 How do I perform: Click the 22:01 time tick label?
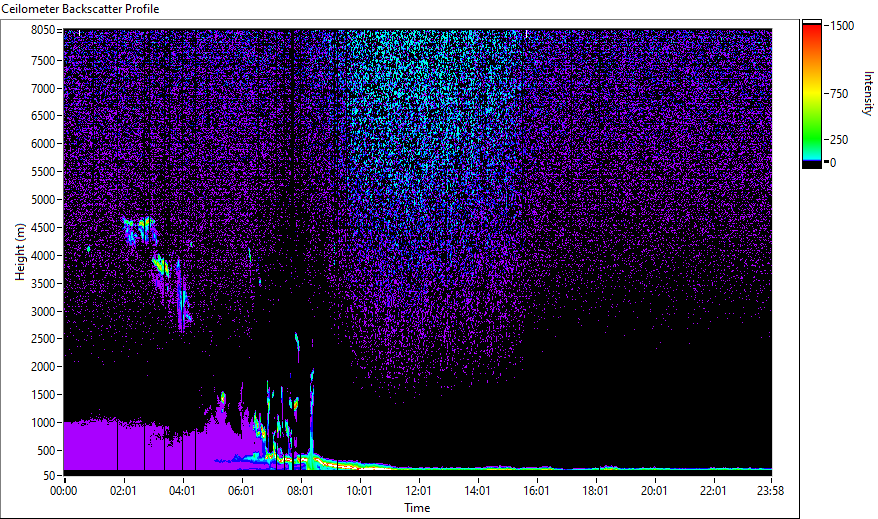click(713, 491)
